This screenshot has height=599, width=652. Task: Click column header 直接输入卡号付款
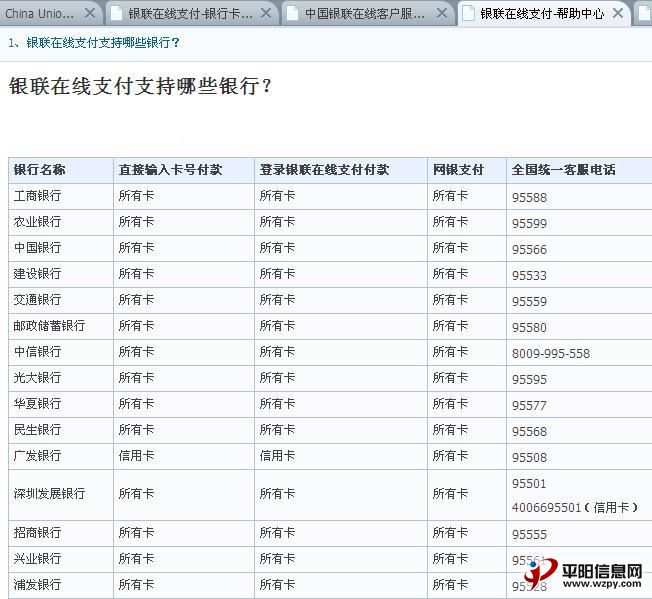[184, 170]
